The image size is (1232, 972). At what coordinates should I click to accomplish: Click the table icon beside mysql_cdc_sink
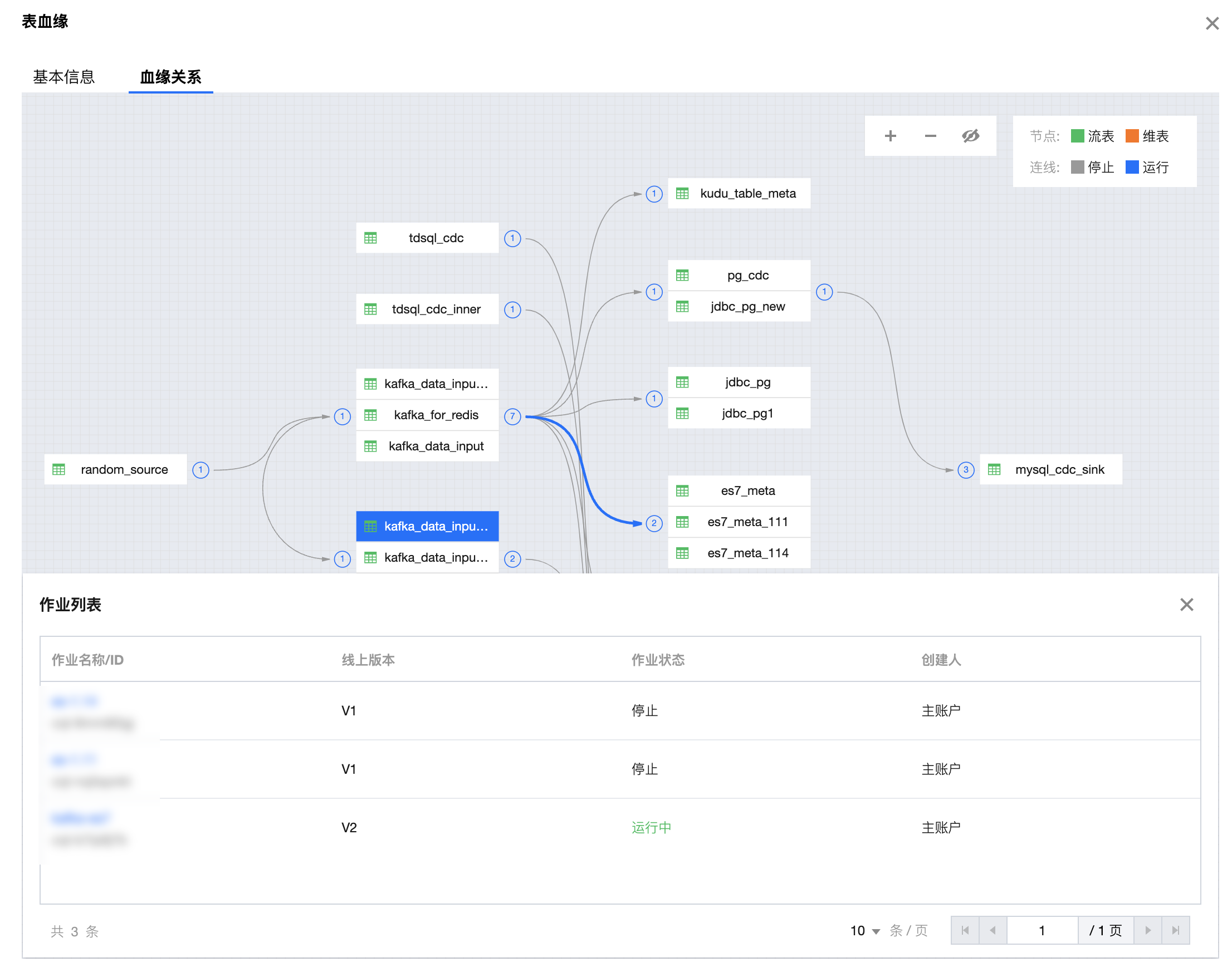[994, 469]
